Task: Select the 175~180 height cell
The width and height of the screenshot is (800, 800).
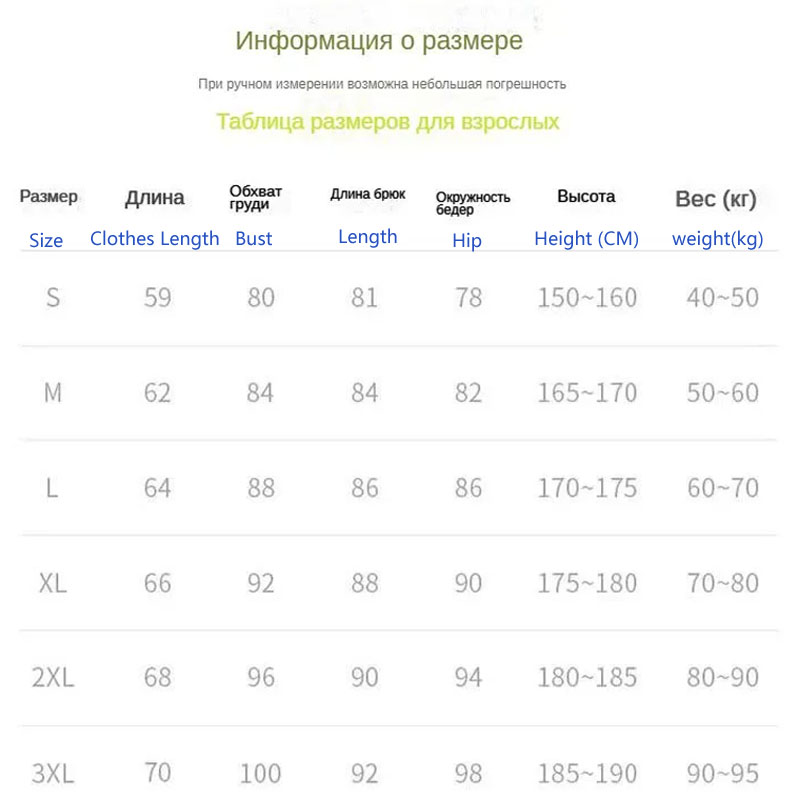Action: [587, 583]
